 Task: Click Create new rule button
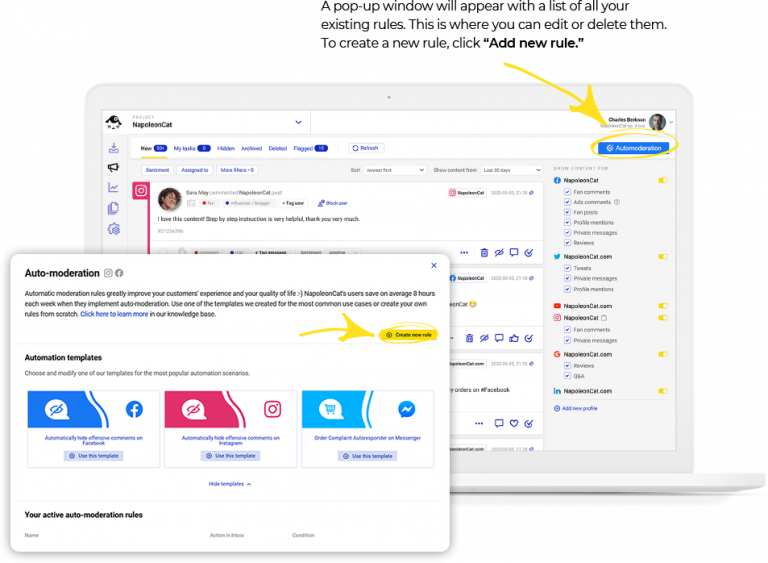coord(409,335)
